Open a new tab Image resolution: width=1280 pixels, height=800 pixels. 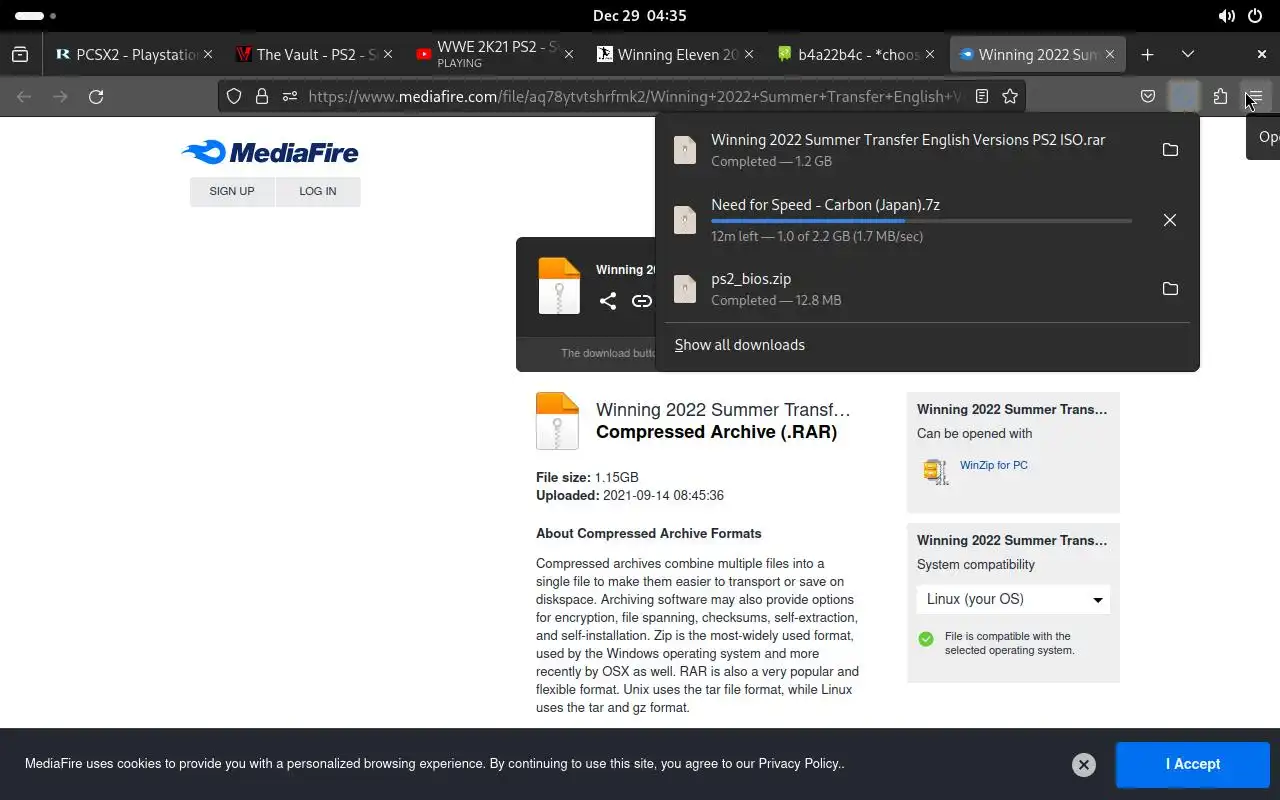click(1148, 55)
